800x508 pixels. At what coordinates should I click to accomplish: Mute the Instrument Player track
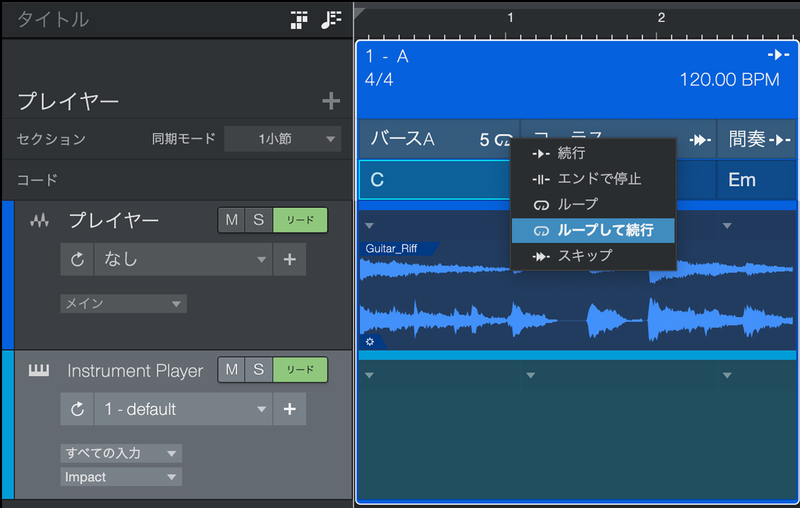[x=232, y=370]
